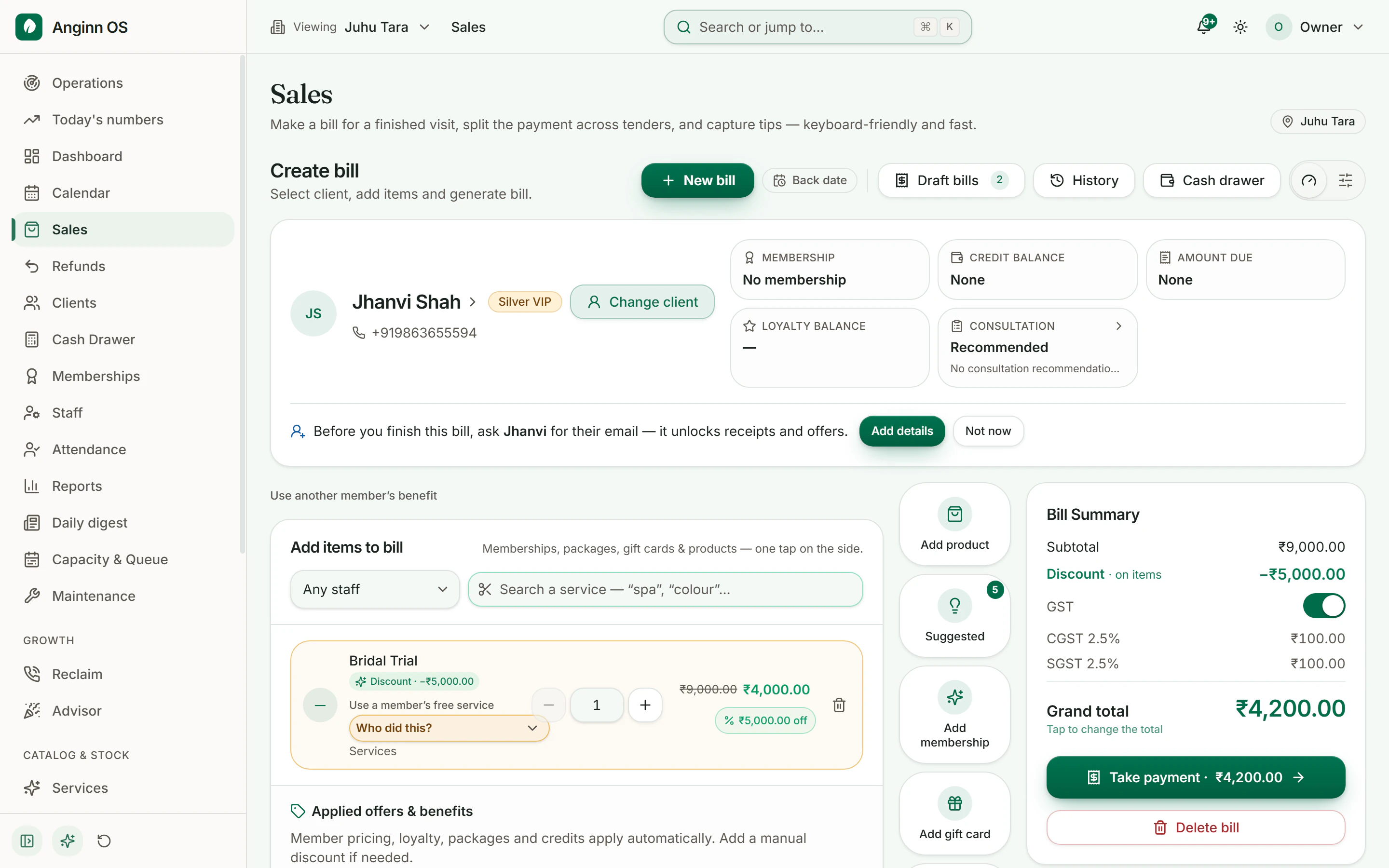Click 'Tap to change the total' link
This screenshot has width=1389, height=868.
pyautogui.click(x=1104, y=729)
